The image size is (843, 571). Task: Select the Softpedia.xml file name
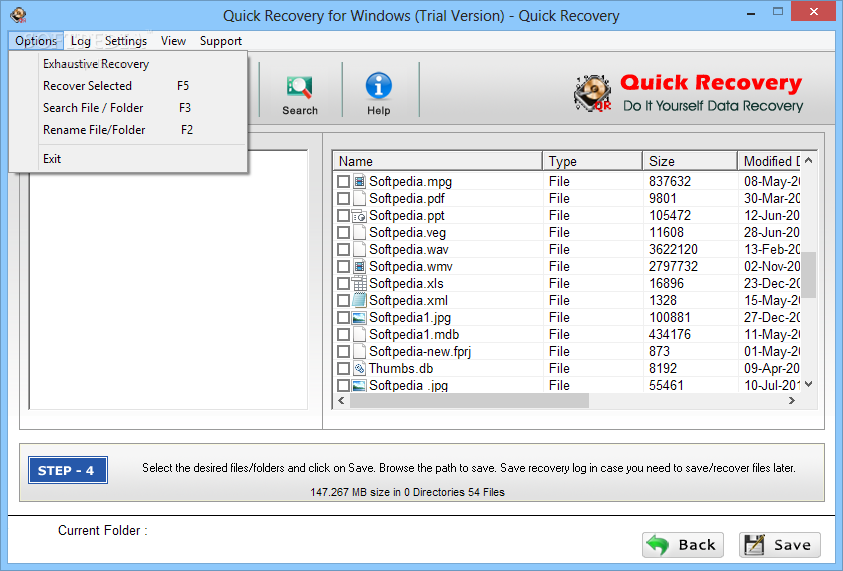tap(408, 301)
